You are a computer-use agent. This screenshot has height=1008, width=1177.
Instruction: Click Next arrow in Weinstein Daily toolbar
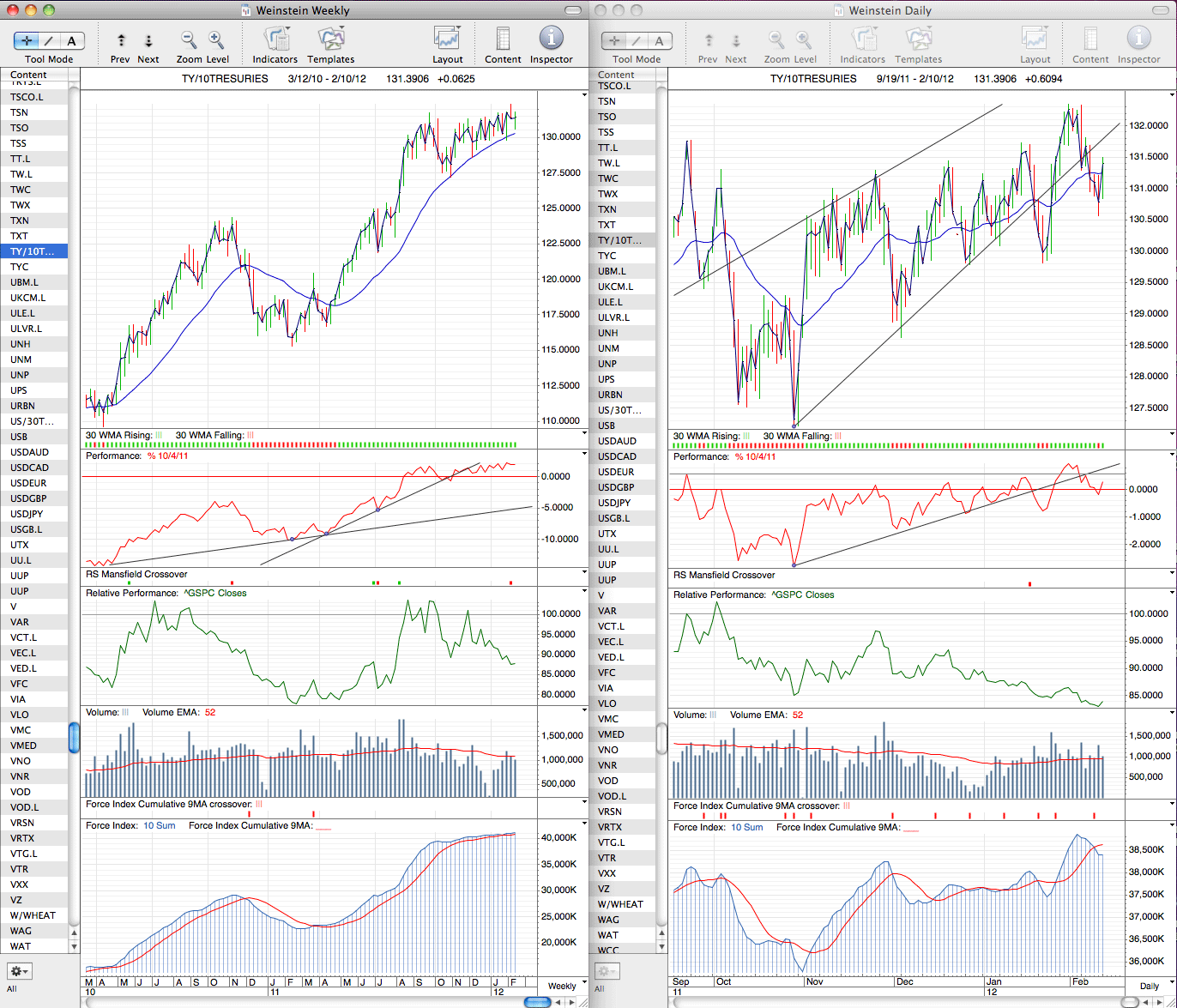click(x=736, y=40)
